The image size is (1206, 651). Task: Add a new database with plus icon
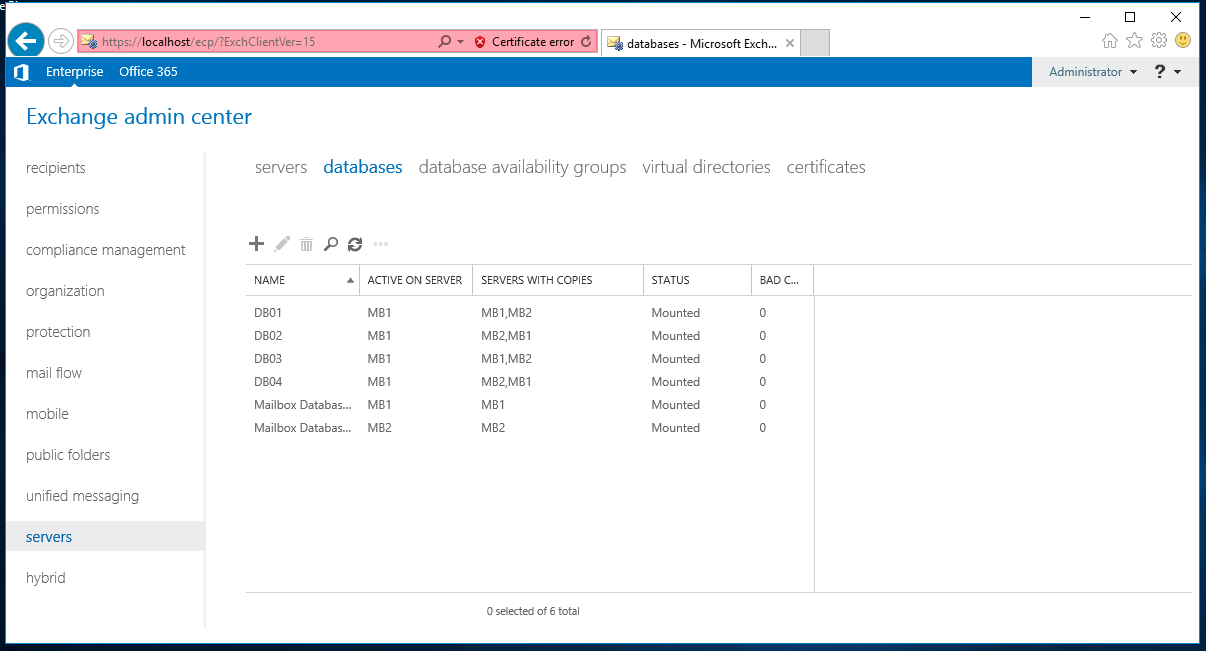(256, 244)
